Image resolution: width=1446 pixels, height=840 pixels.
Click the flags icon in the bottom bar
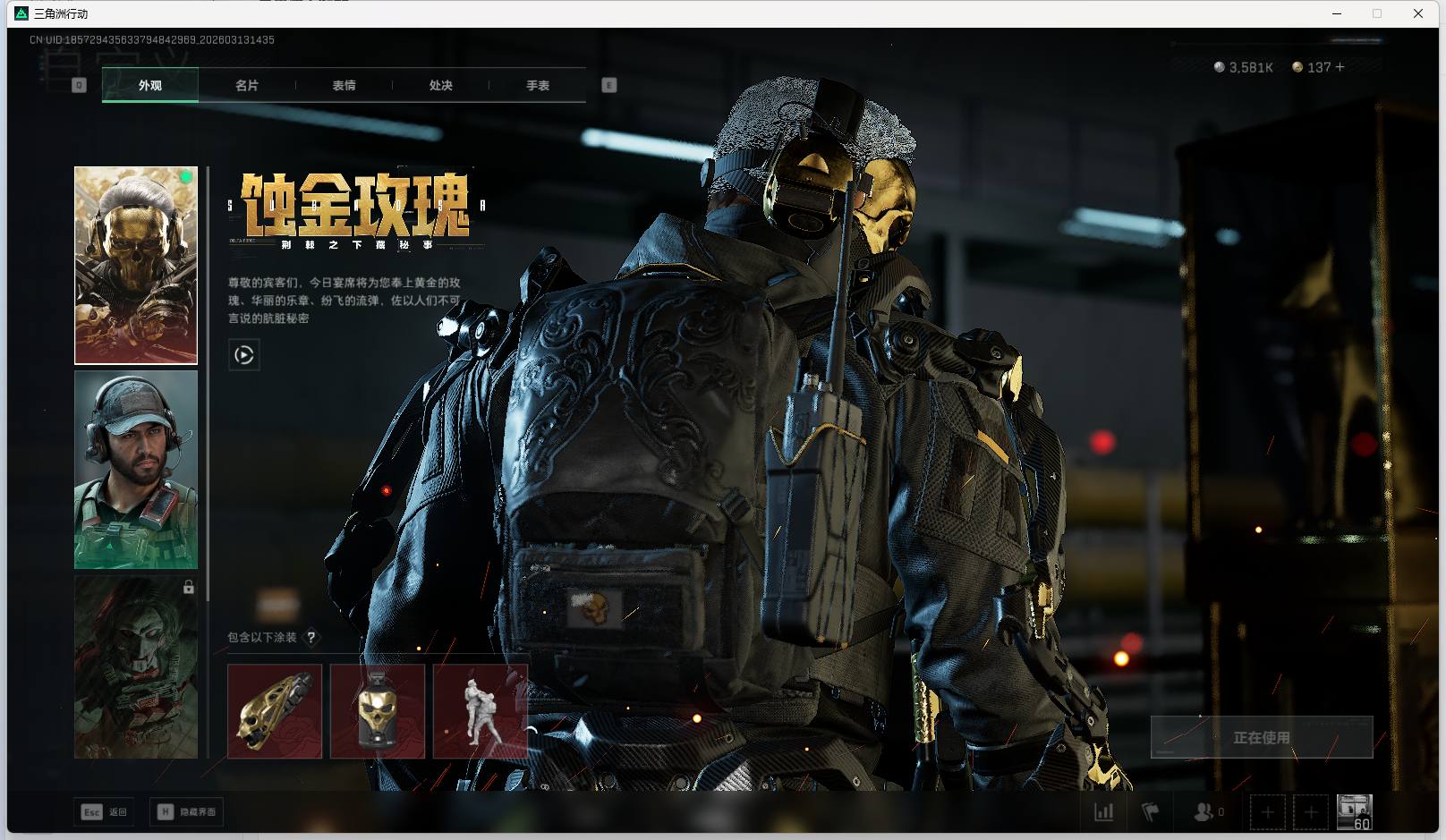pyautogui.click(x=1151, y=812)
